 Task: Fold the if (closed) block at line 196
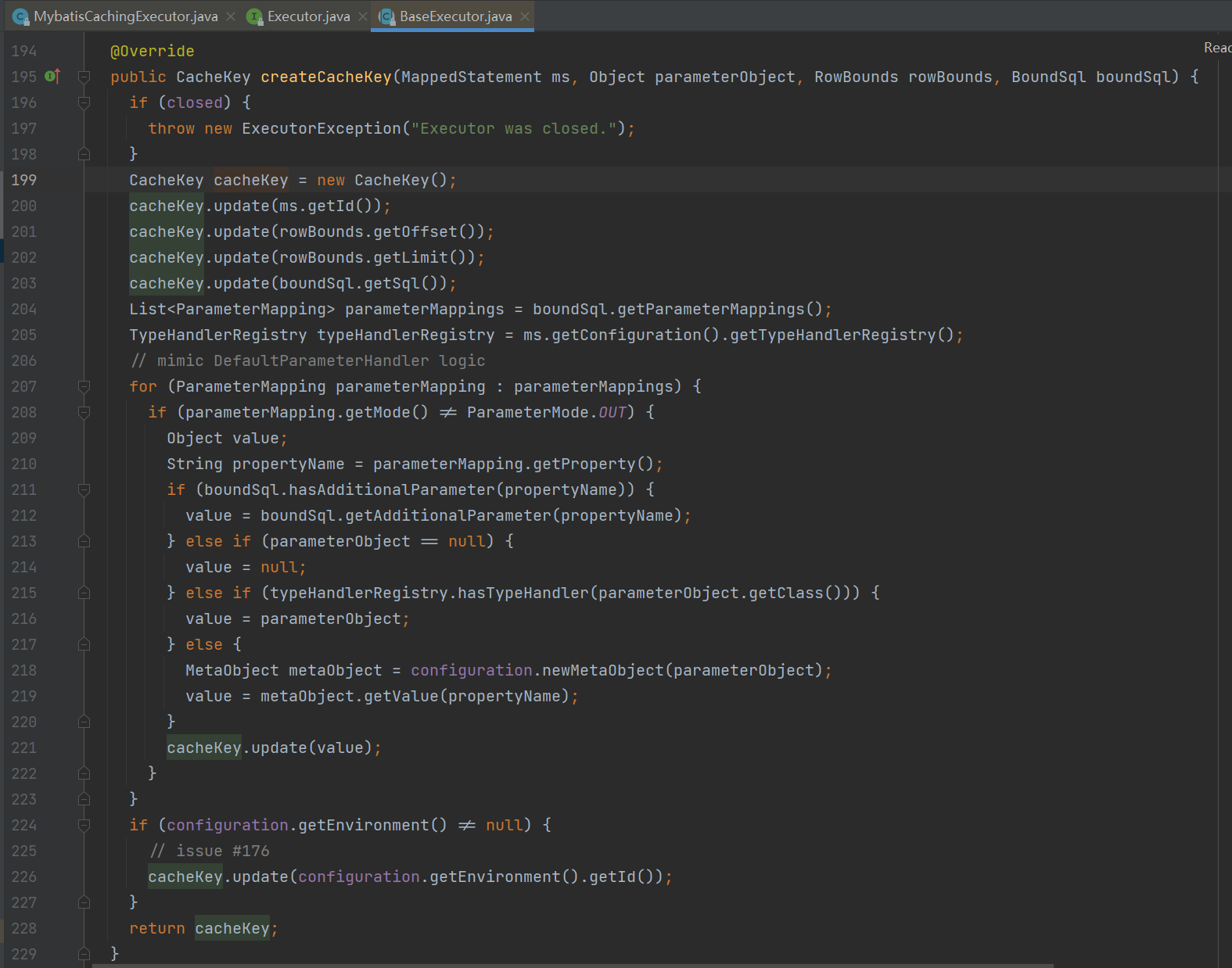click(84, 102)
